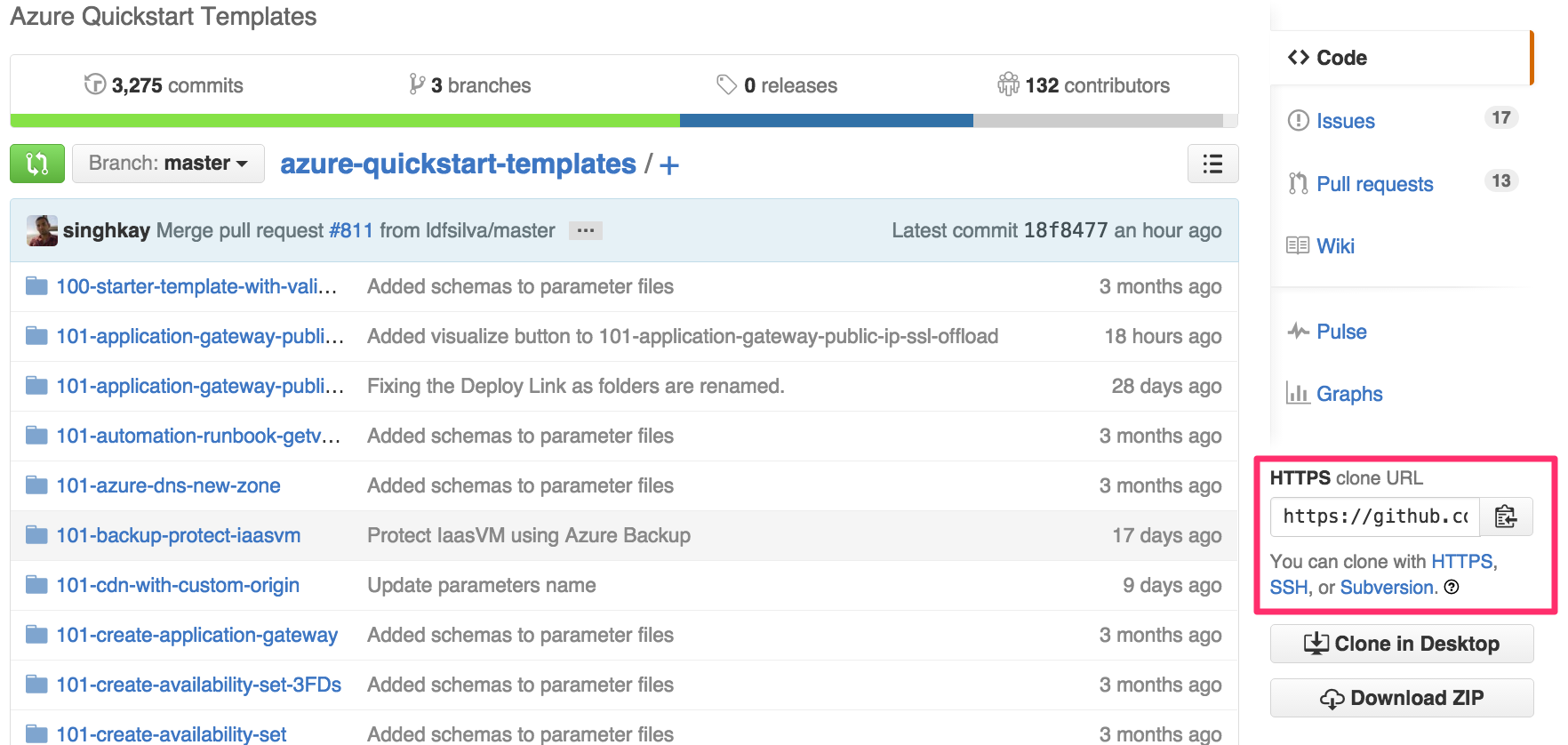Open singhkay user avatar
The width and height of the screenshot is (1568, 745).
click(42, 230)
